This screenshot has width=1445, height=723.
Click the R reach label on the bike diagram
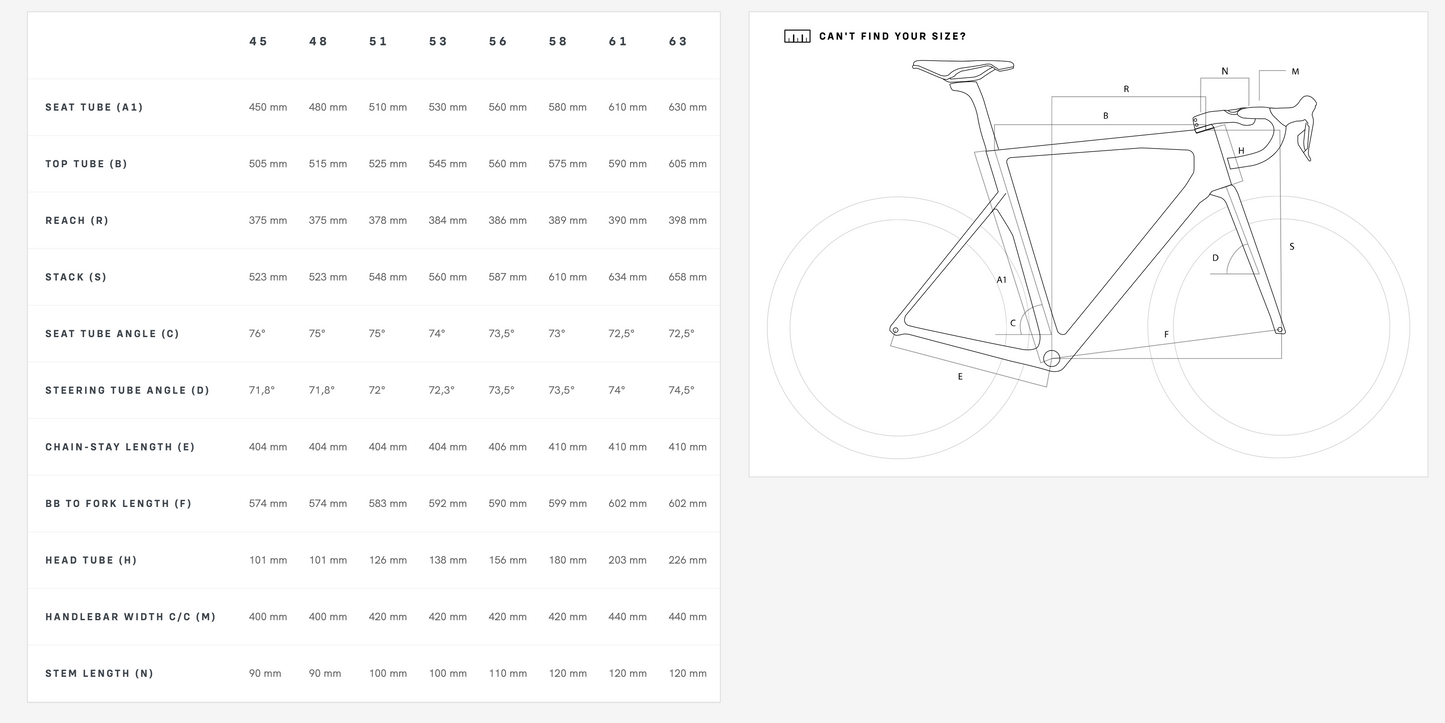(x=1126, y=89)
